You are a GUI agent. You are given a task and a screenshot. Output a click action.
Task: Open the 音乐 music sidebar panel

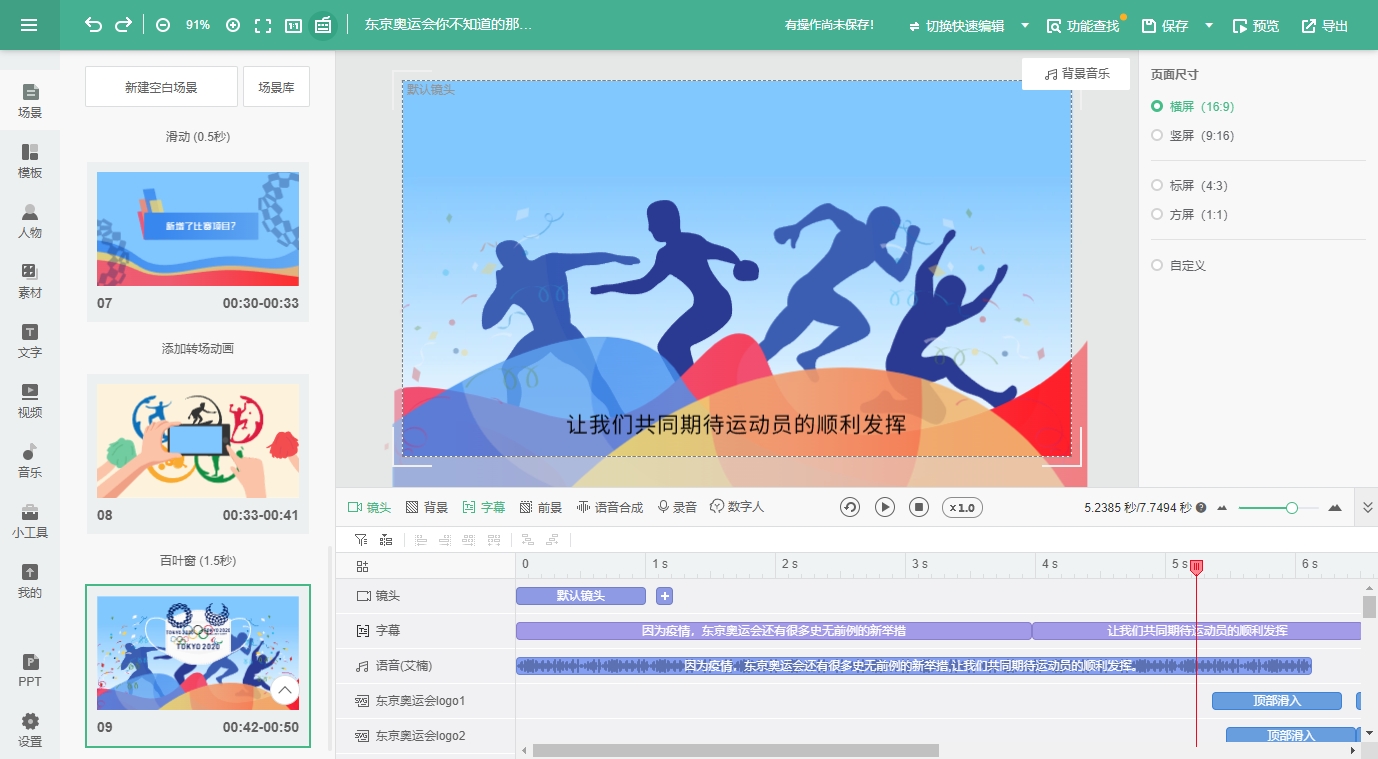click(x=30, y=461)
